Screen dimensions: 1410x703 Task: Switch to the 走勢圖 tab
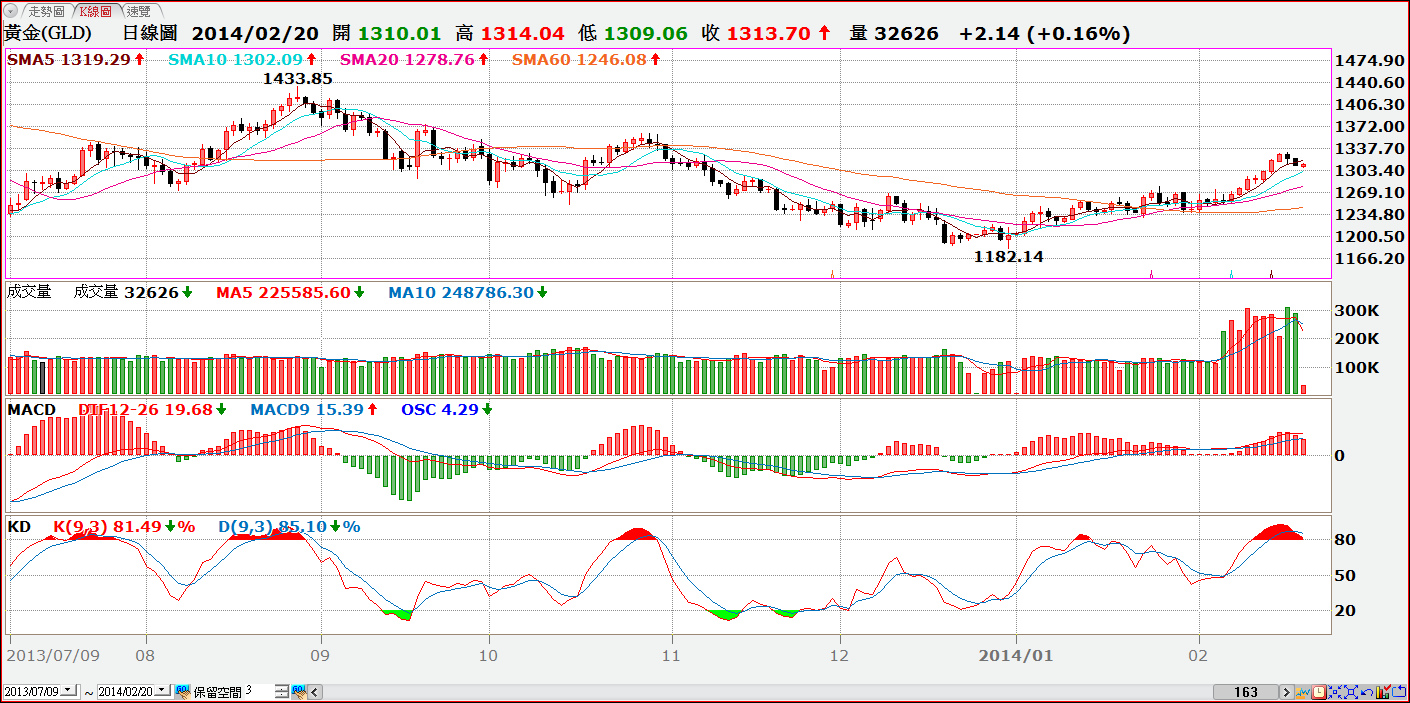pos(46,11)
